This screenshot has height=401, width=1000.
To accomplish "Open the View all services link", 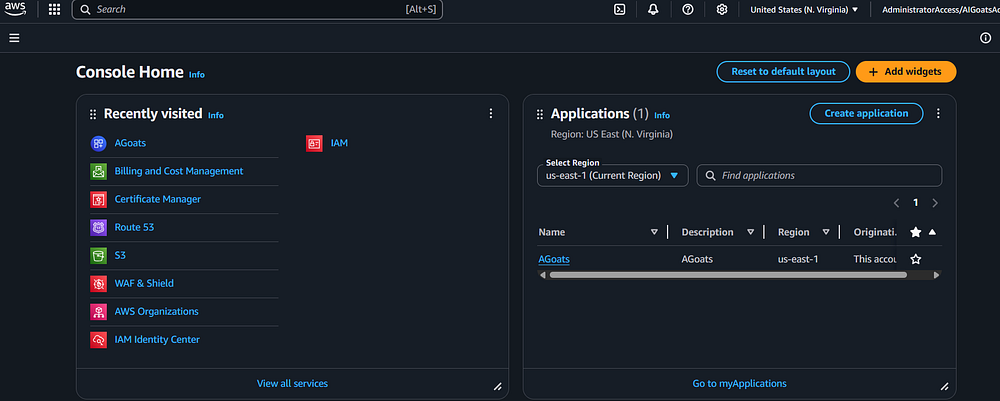I will pyautogui.click(x=292, y=383).
